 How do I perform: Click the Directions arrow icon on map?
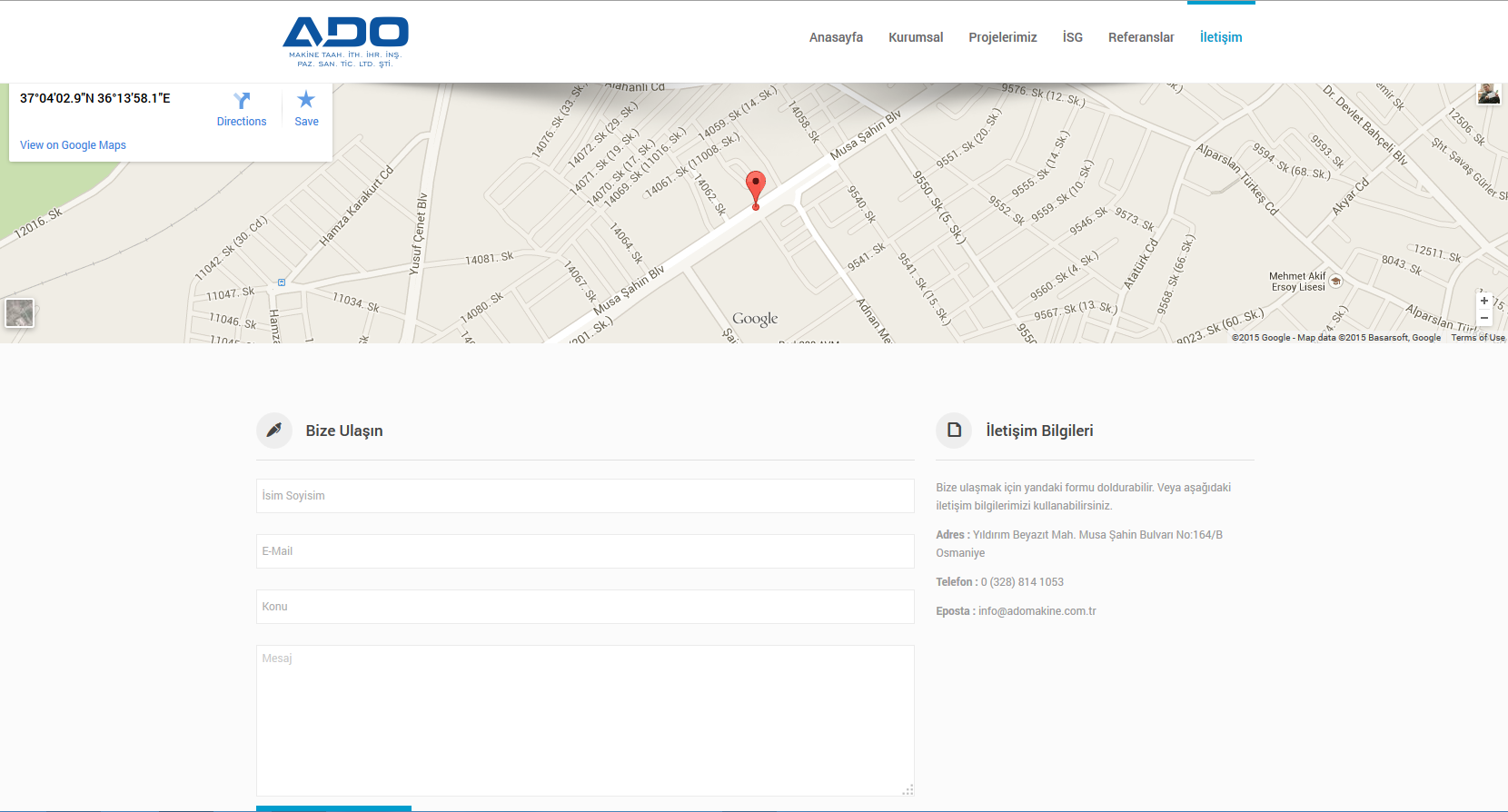pos(242,100)
